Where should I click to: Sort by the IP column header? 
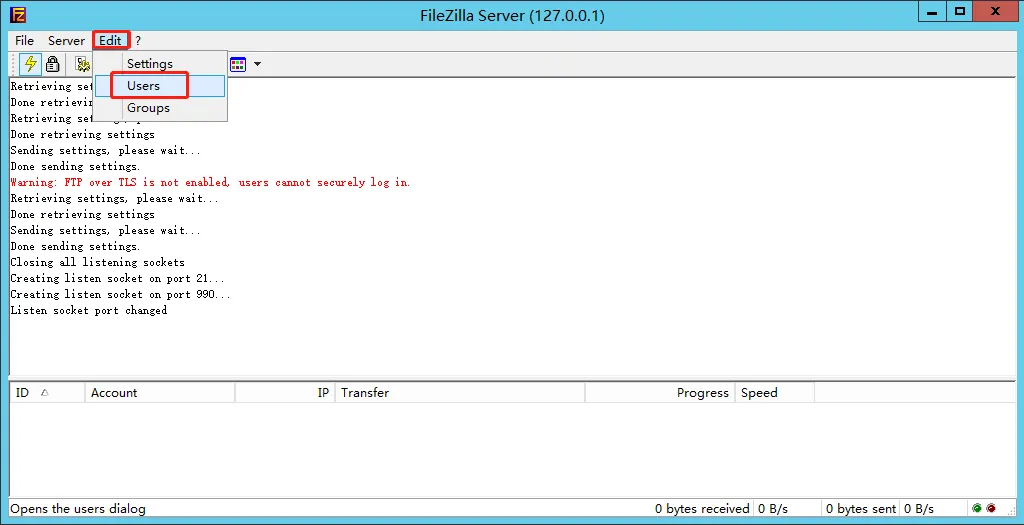point(285,392)
